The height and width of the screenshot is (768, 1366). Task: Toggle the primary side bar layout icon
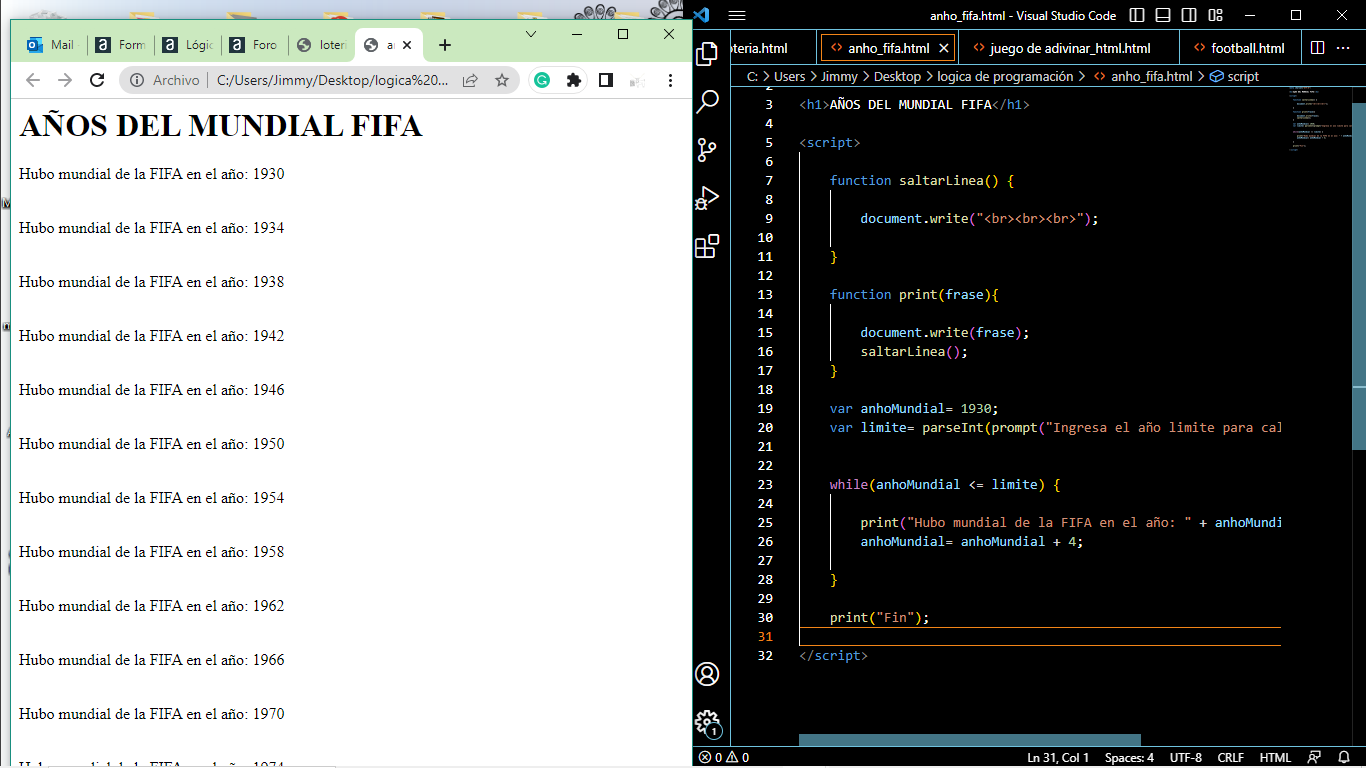click(1137, 15)
